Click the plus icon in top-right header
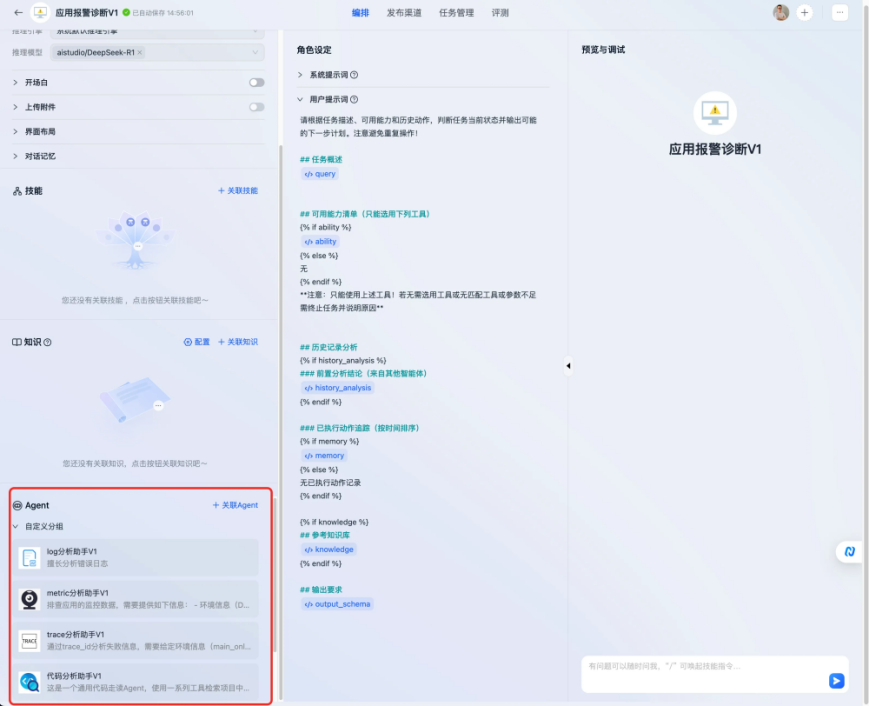The image size is (869, 706). [805, 13]
